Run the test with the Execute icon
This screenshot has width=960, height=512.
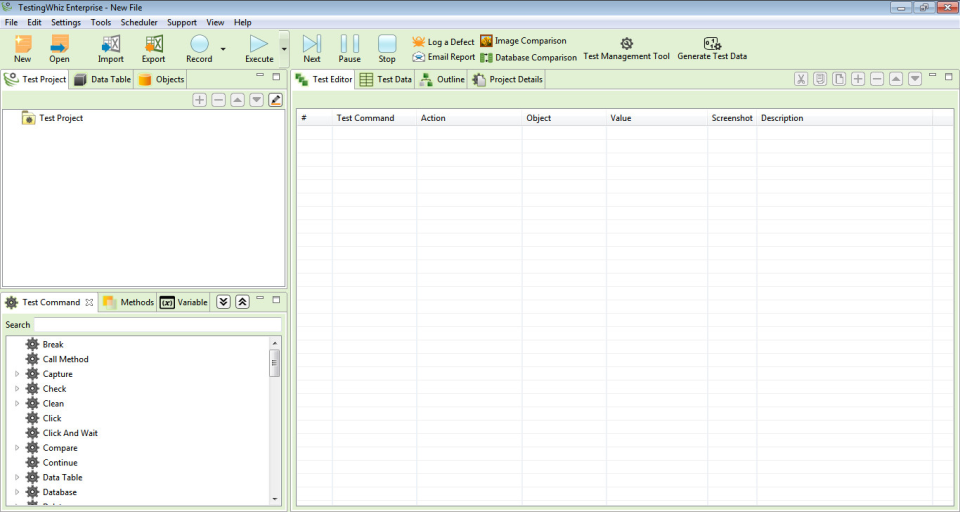(259, 48)
